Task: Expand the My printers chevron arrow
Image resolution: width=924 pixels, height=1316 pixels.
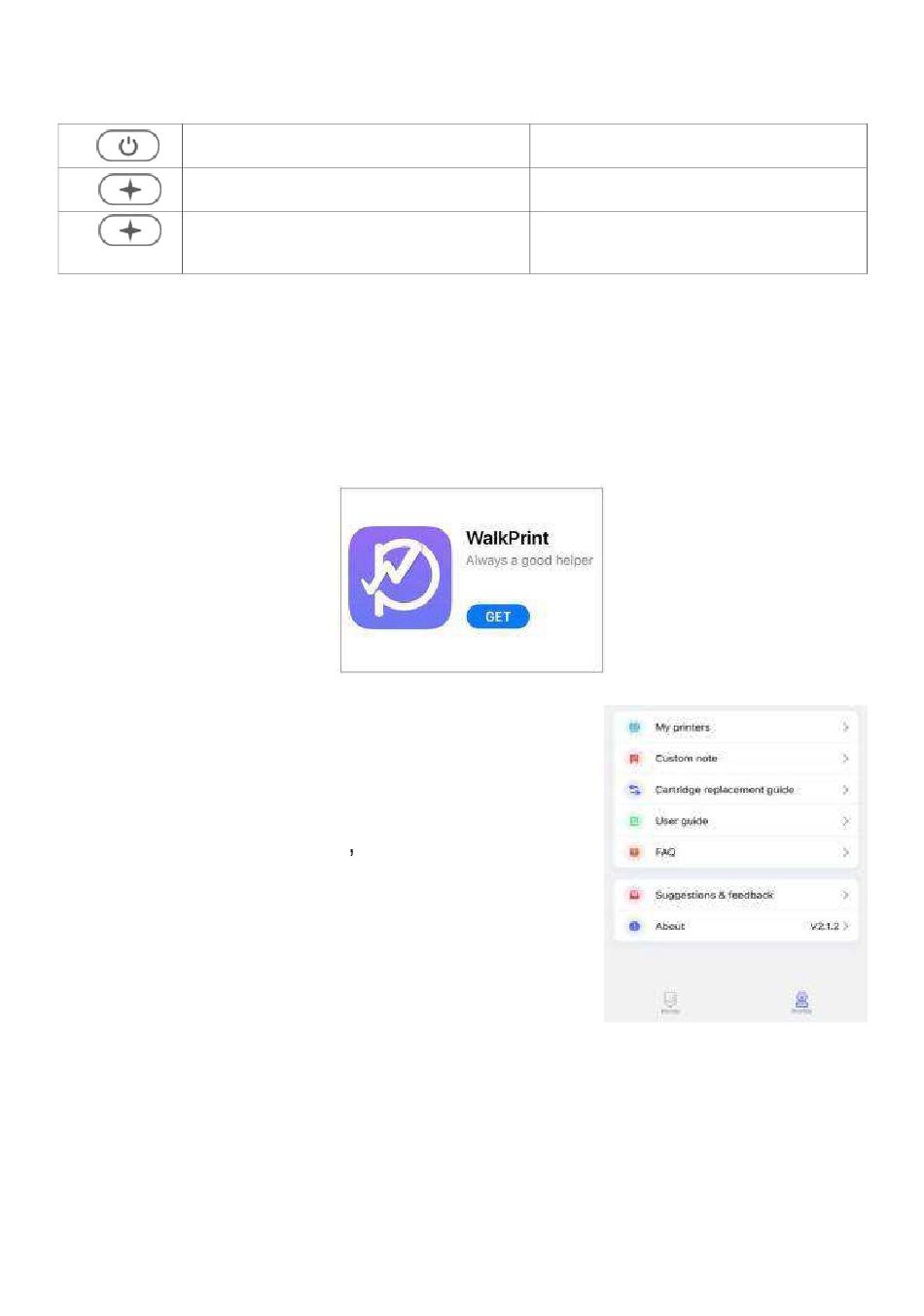Action: coord(845,728)
